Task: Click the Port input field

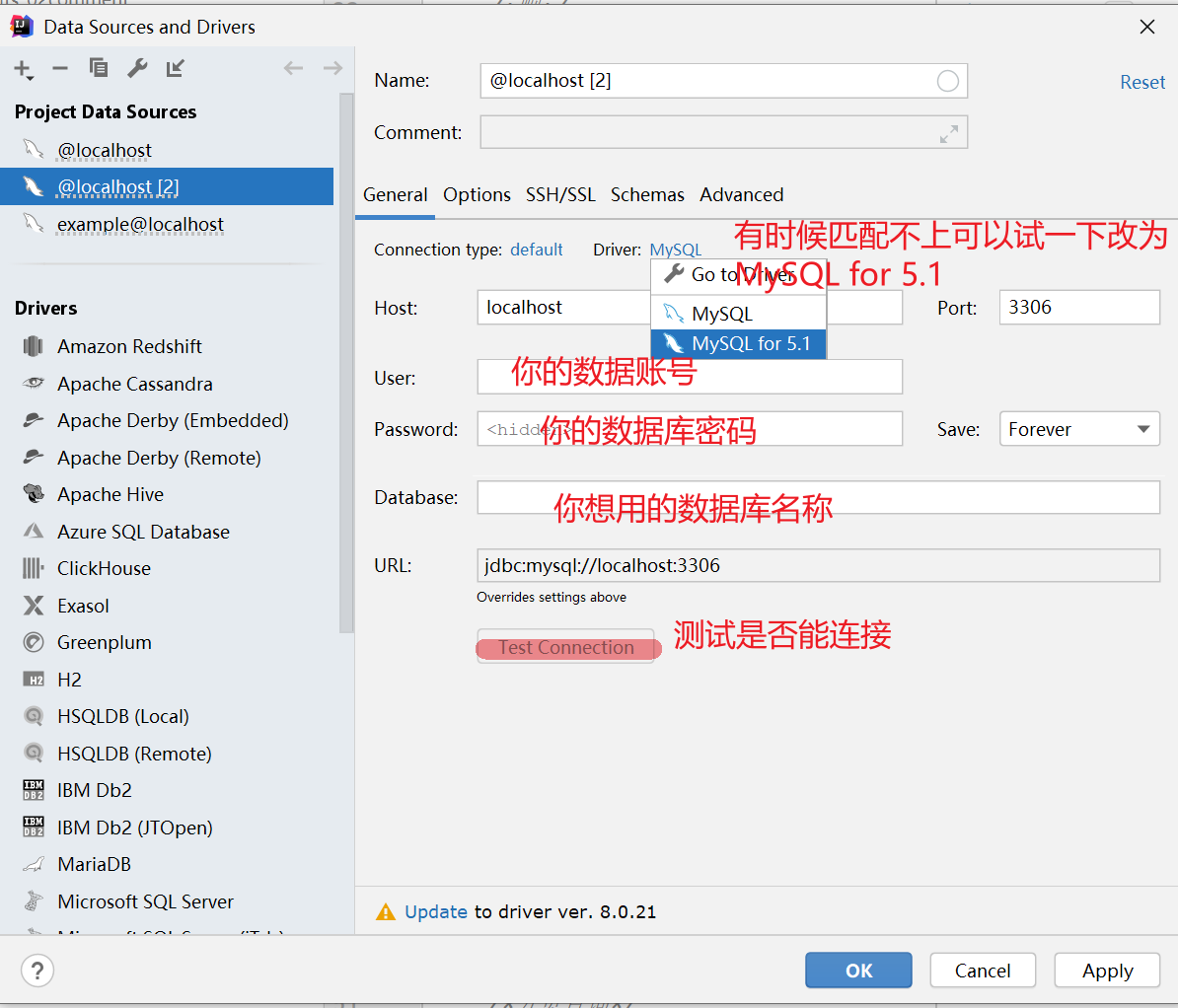Action: [x=1079, y=307]
